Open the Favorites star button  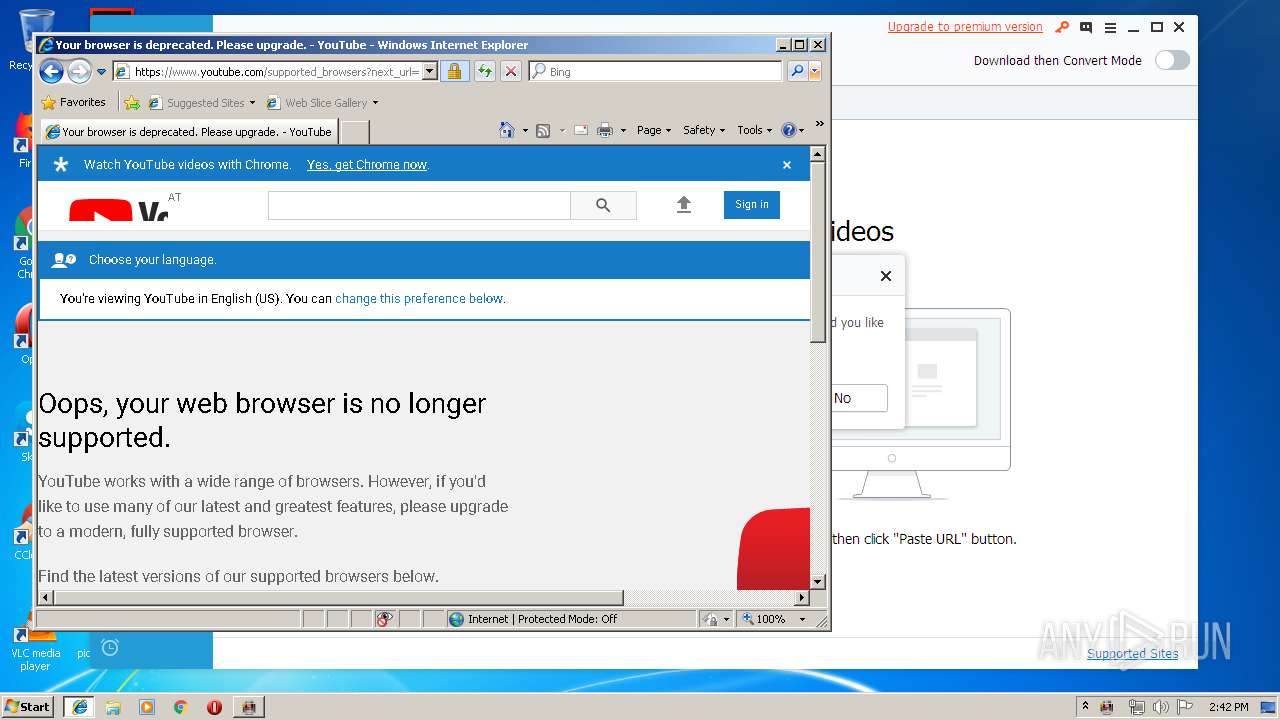click(x=73, y=102)
